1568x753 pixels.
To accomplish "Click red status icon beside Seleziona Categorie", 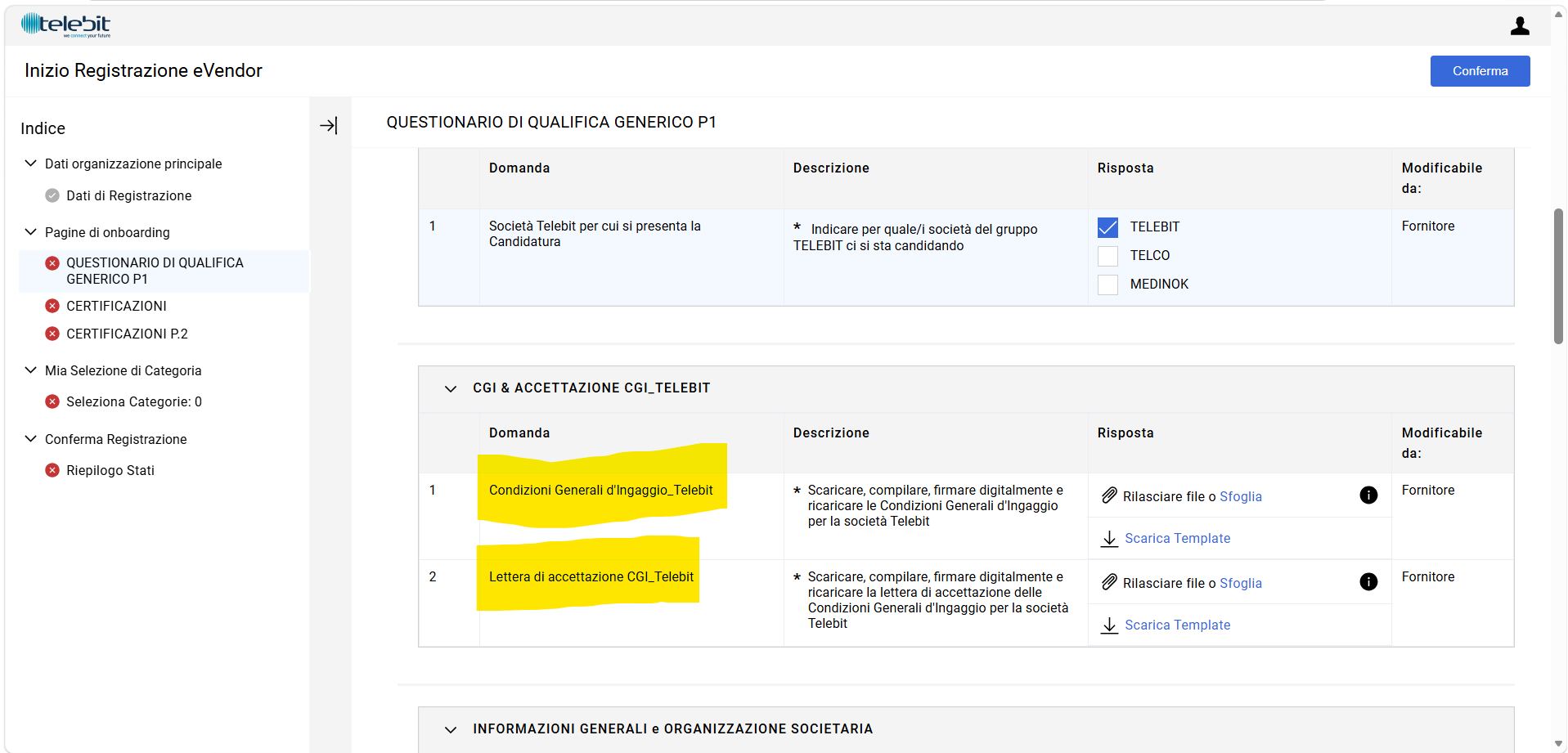I will 52,401.
